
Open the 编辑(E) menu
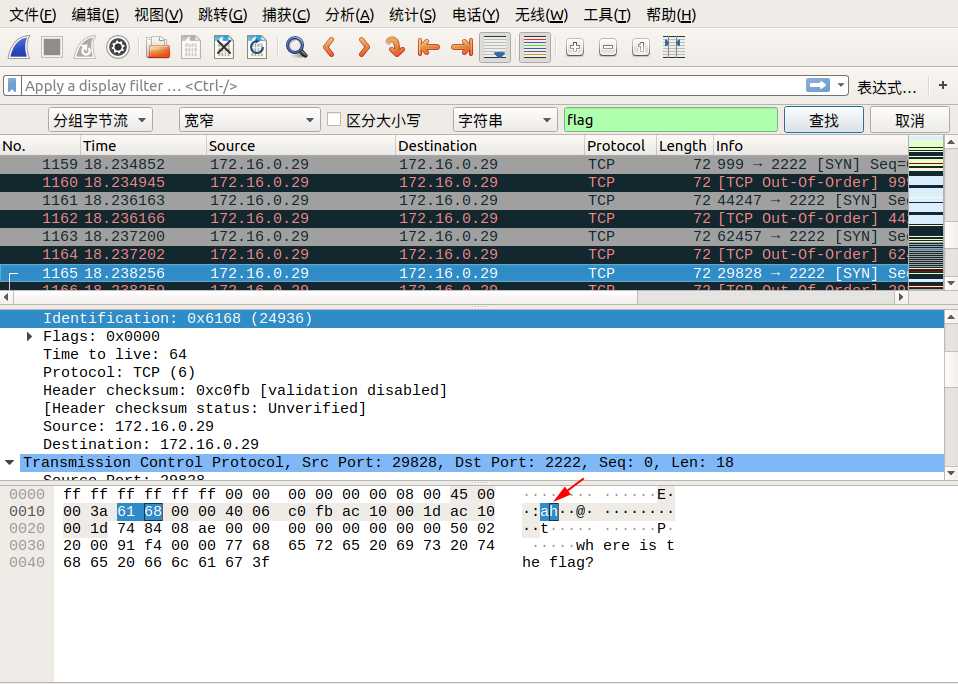(95, 15)
